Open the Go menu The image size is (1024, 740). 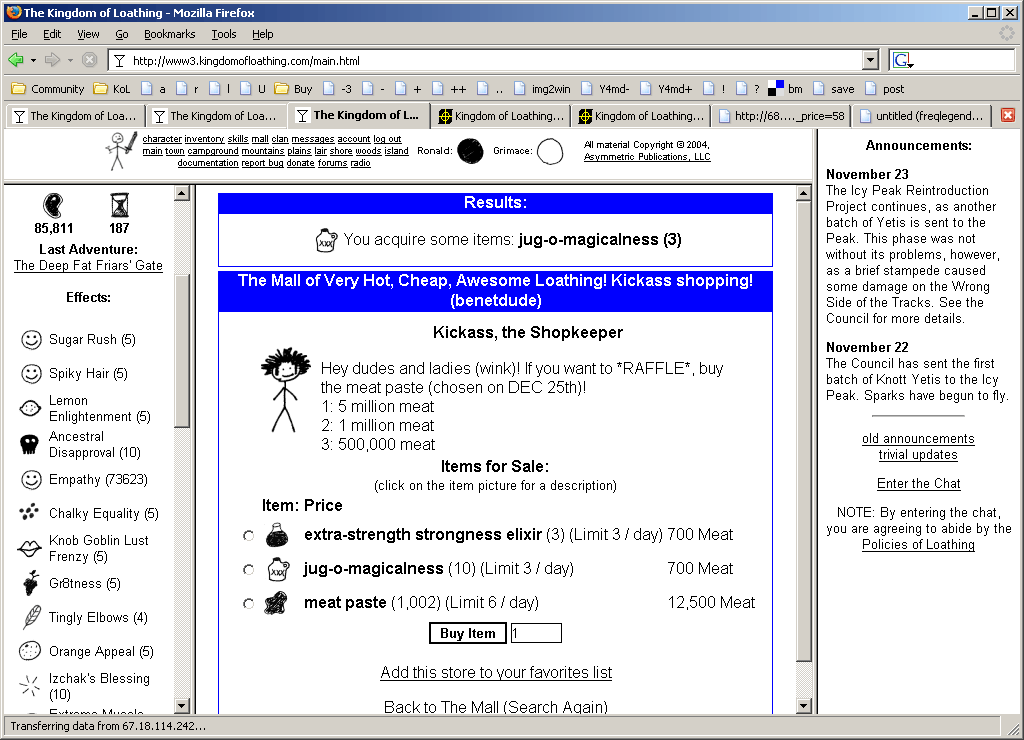click(x=121, y=34)
